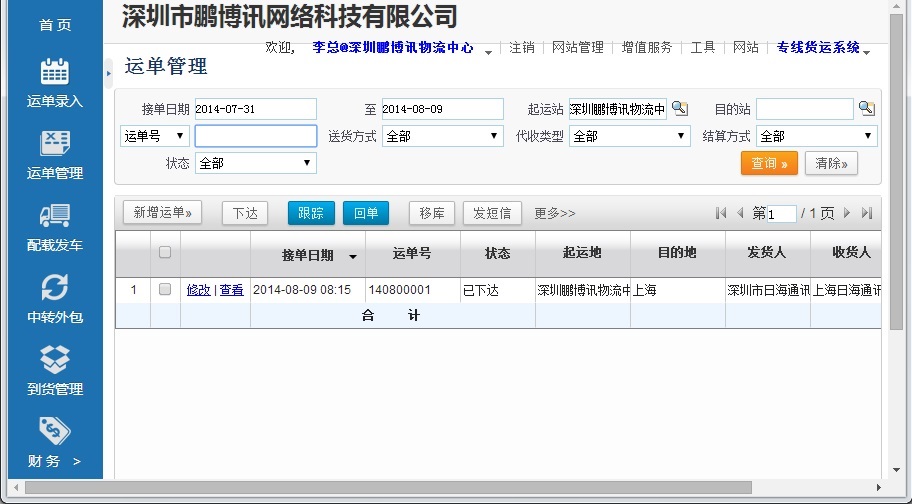Open the 送货方式 dropdown
Viewport: 912px width, 504px height.
(x=443, y=136)
